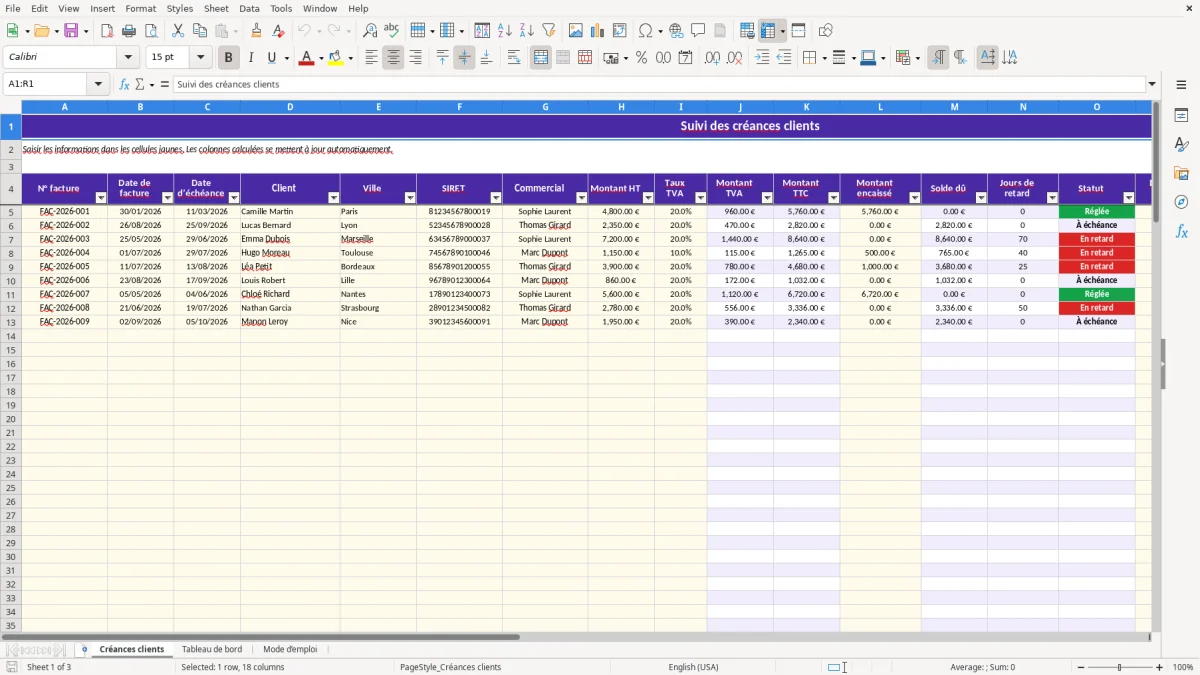The height and width of the screenshot is (675, 1200).
Task: Insert an image
Action: [576, 31]
